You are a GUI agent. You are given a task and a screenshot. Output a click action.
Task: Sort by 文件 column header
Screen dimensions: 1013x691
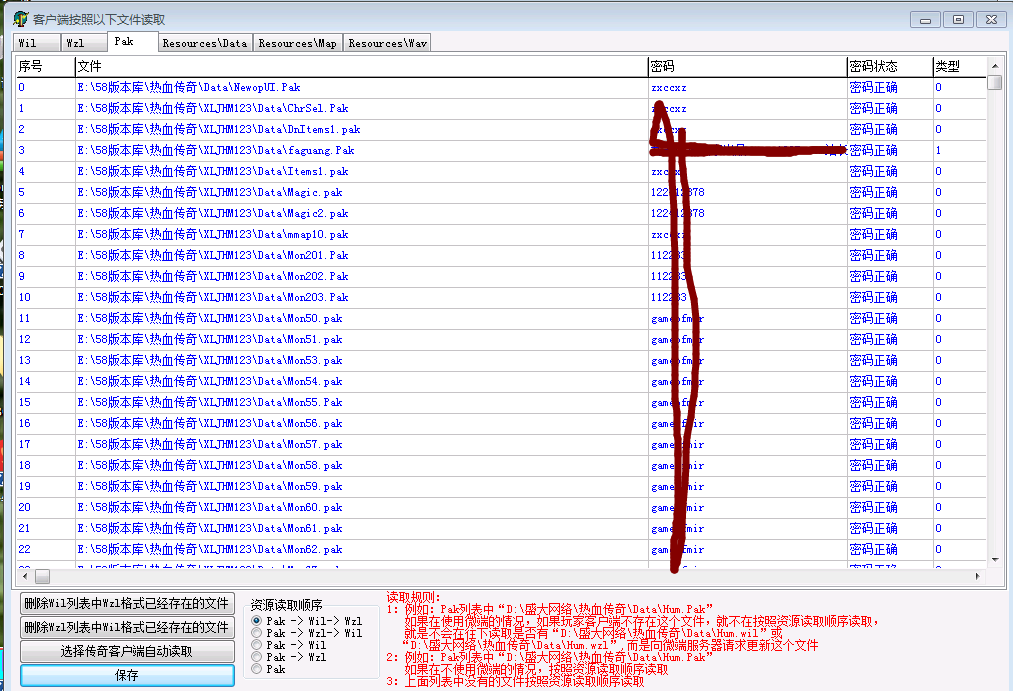pos(362,66)
